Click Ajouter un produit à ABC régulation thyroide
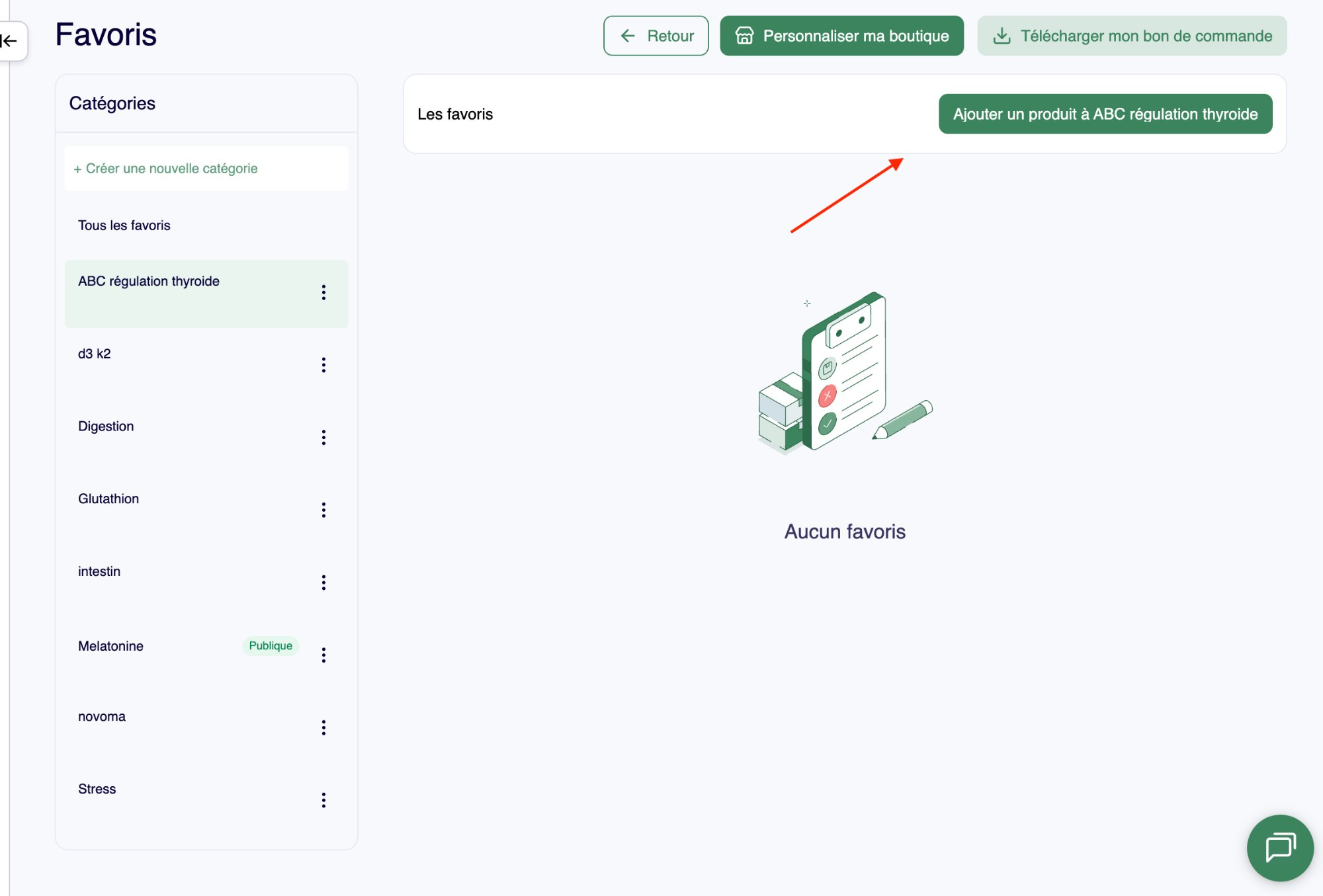This screenshot has width=1323, height=896. (1105, 114)
